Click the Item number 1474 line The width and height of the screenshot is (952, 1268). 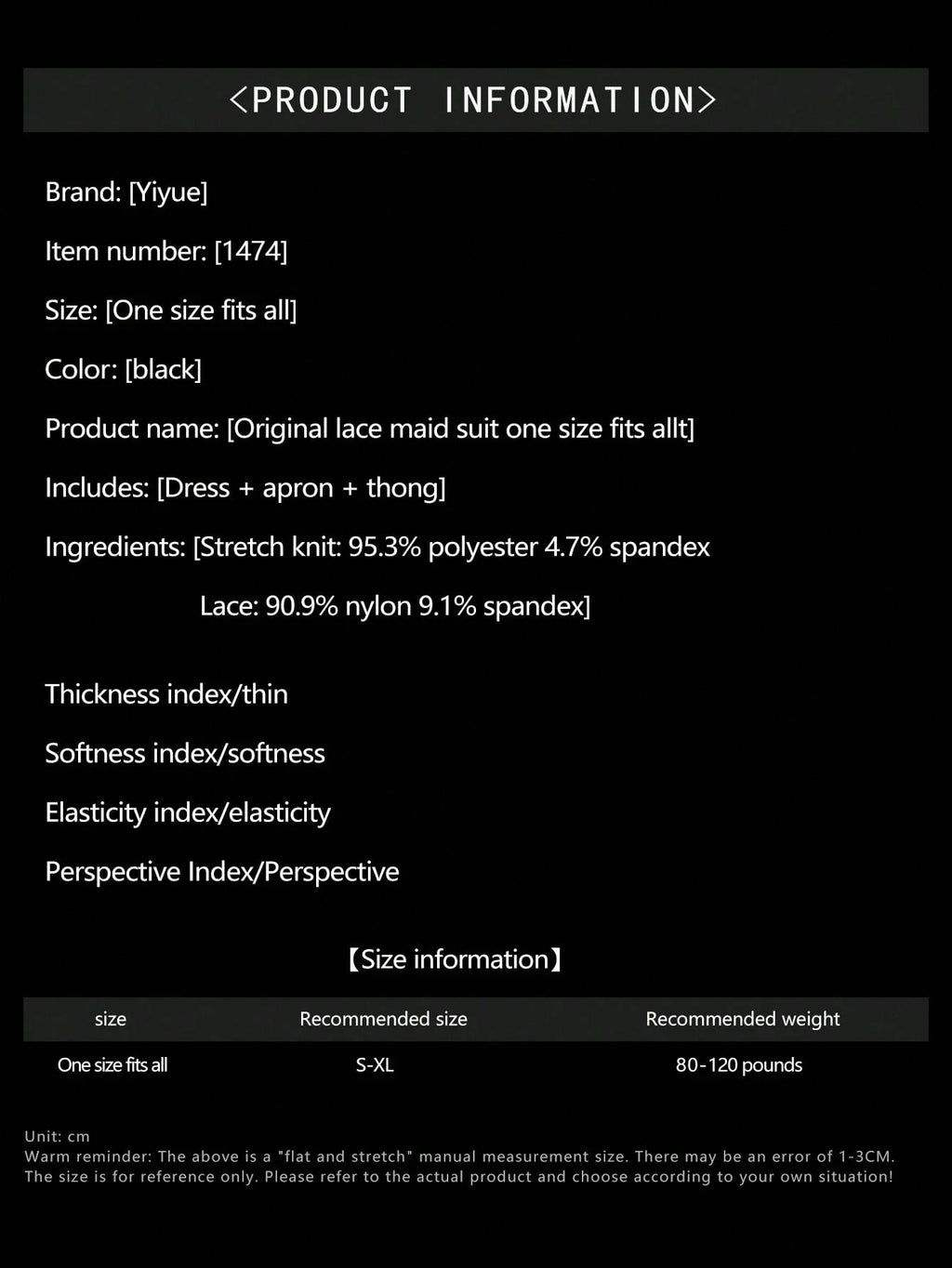[x=166, y=251]
